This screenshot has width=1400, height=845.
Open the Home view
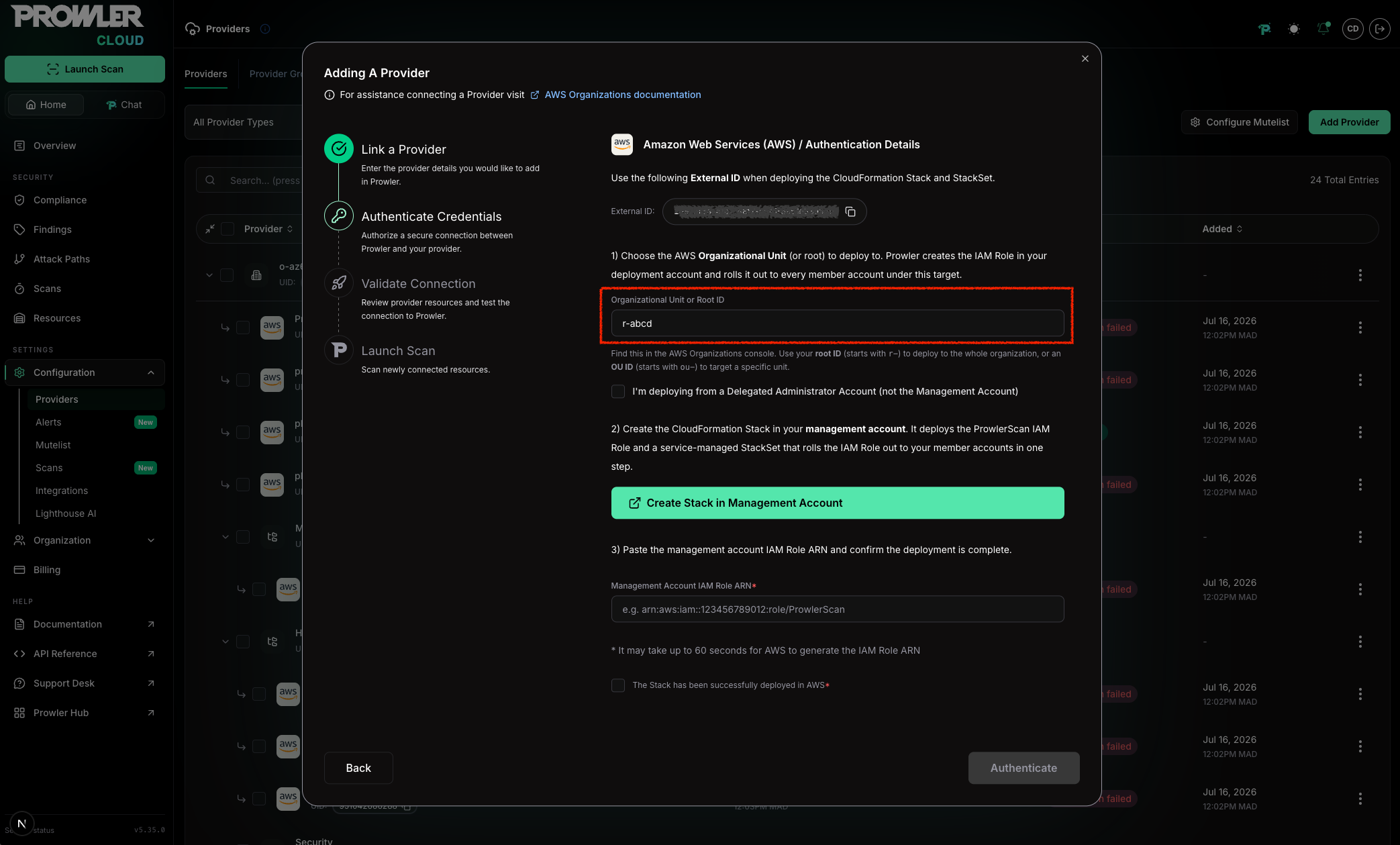tap(46, 105)
